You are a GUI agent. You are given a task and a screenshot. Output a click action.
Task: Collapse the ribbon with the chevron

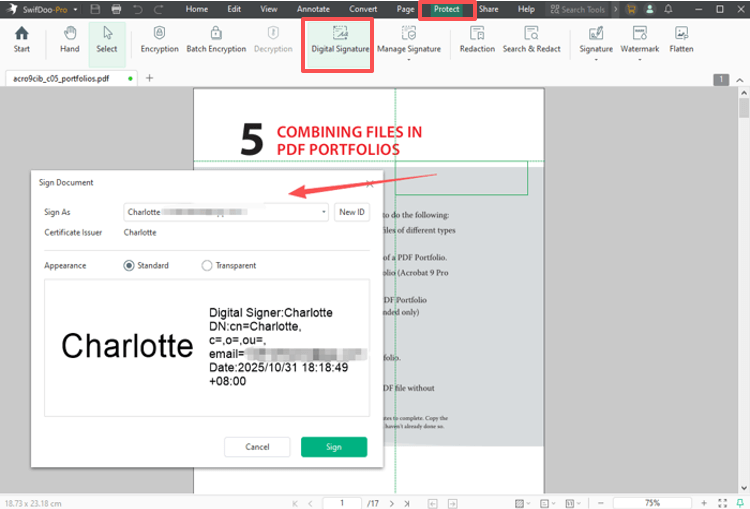tap(739, 80)
